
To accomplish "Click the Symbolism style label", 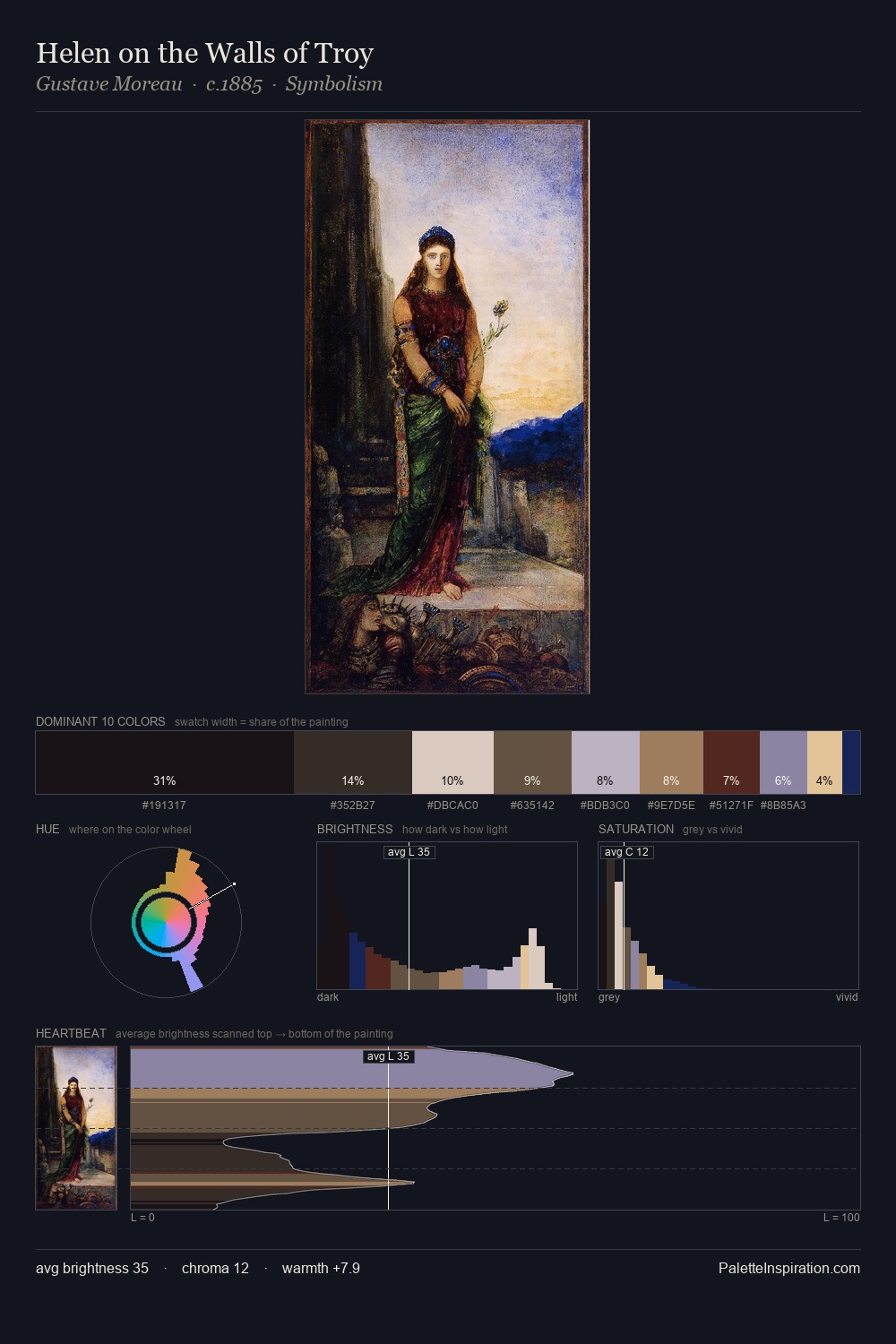I will pos(334,84).
